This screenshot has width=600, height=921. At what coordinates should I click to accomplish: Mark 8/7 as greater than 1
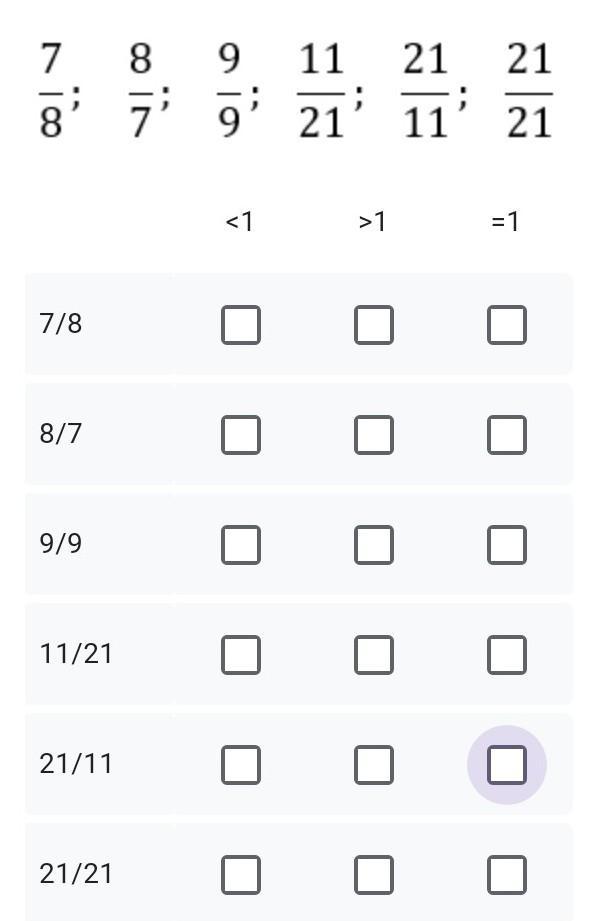[373, 435]
